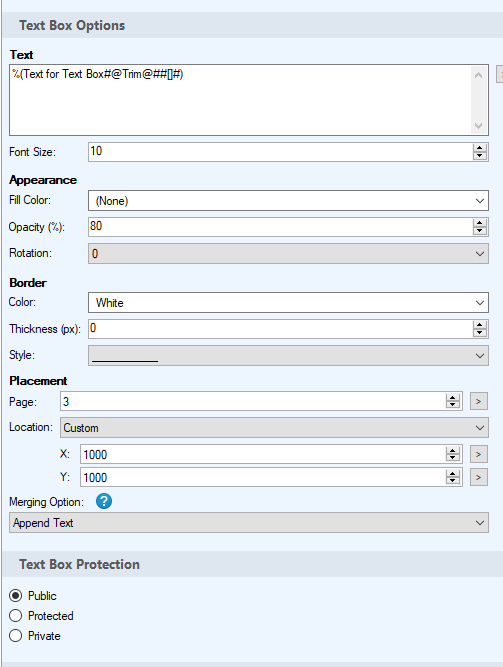Select the Public protection option
The height and width of the screenshot is (667, 503).
click(16, 596)
